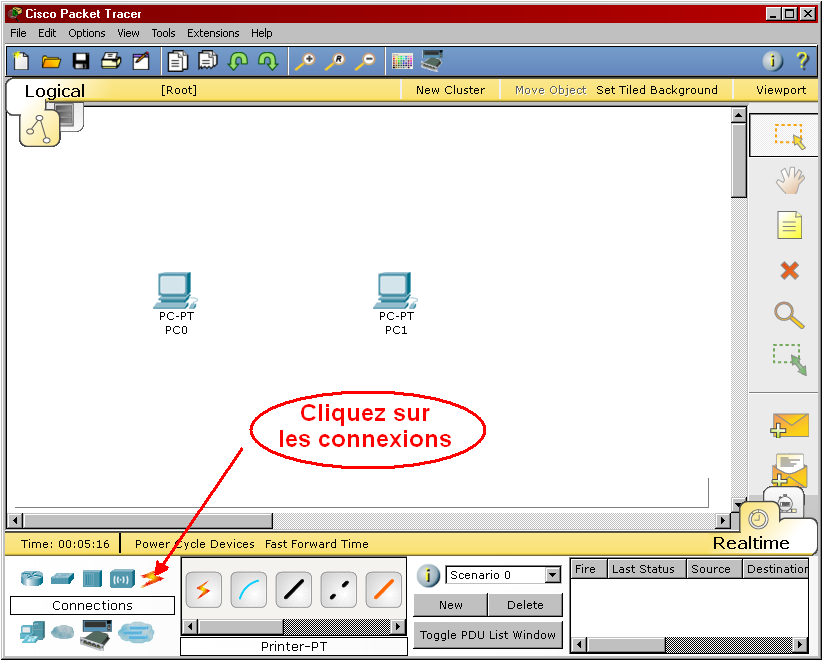Pick the Copper Cross-Over dashed cable
Viewport: 824px width, 662px height.
(338, 590)
